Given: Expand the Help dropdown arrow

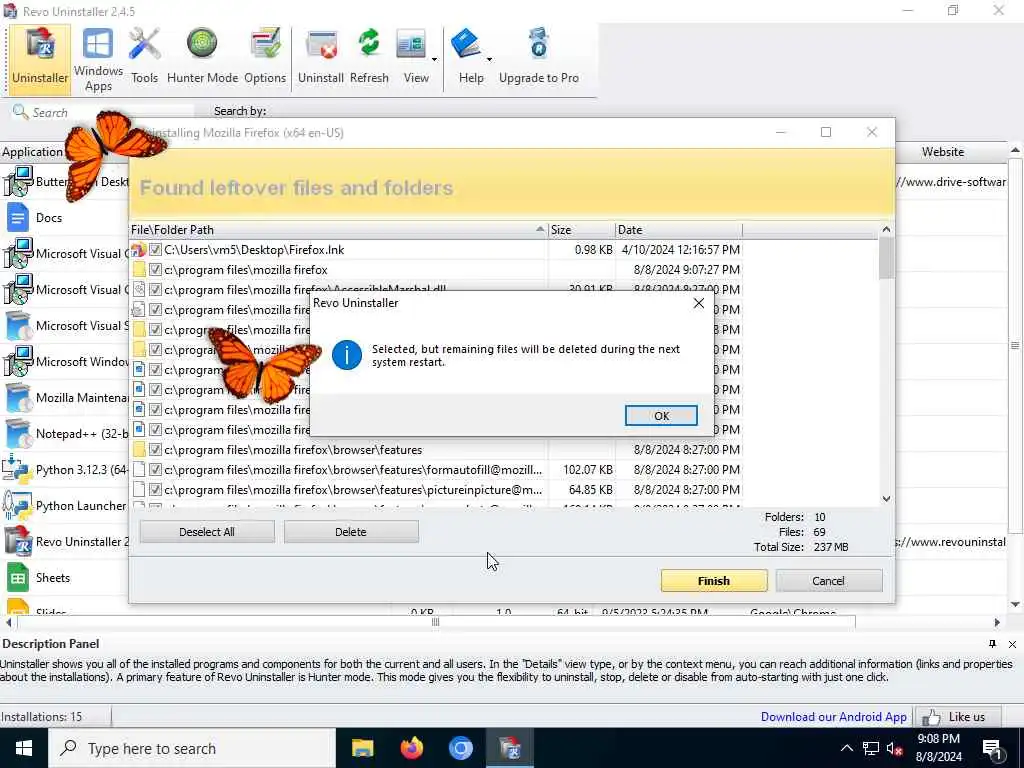Looking at the screenshot, I should tap(489, 59).
